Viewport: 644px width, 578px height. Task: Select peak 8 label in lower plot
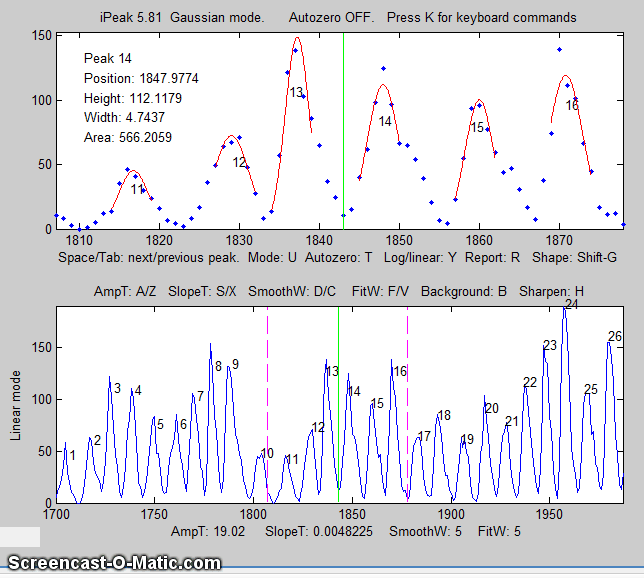(218, 366)
